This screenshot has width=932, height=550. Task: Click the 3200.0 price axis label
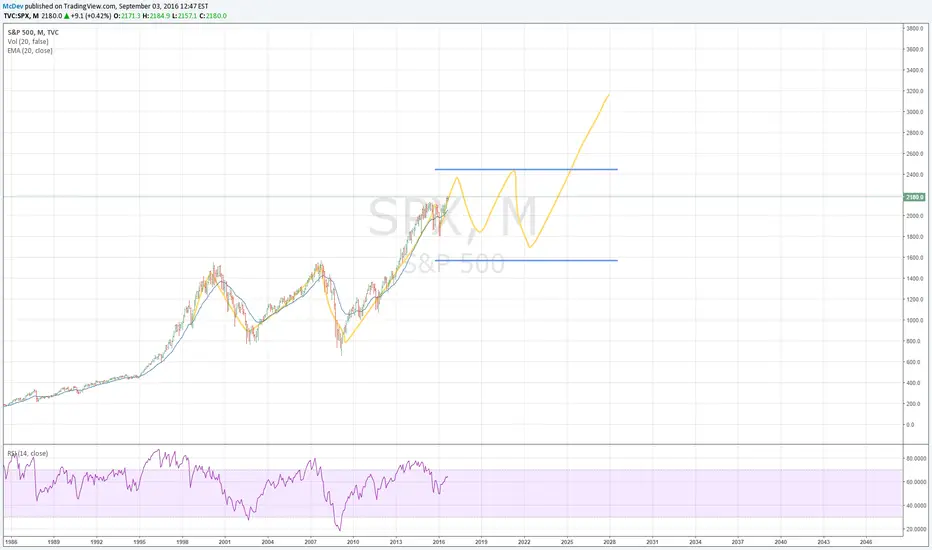(914, 91)
